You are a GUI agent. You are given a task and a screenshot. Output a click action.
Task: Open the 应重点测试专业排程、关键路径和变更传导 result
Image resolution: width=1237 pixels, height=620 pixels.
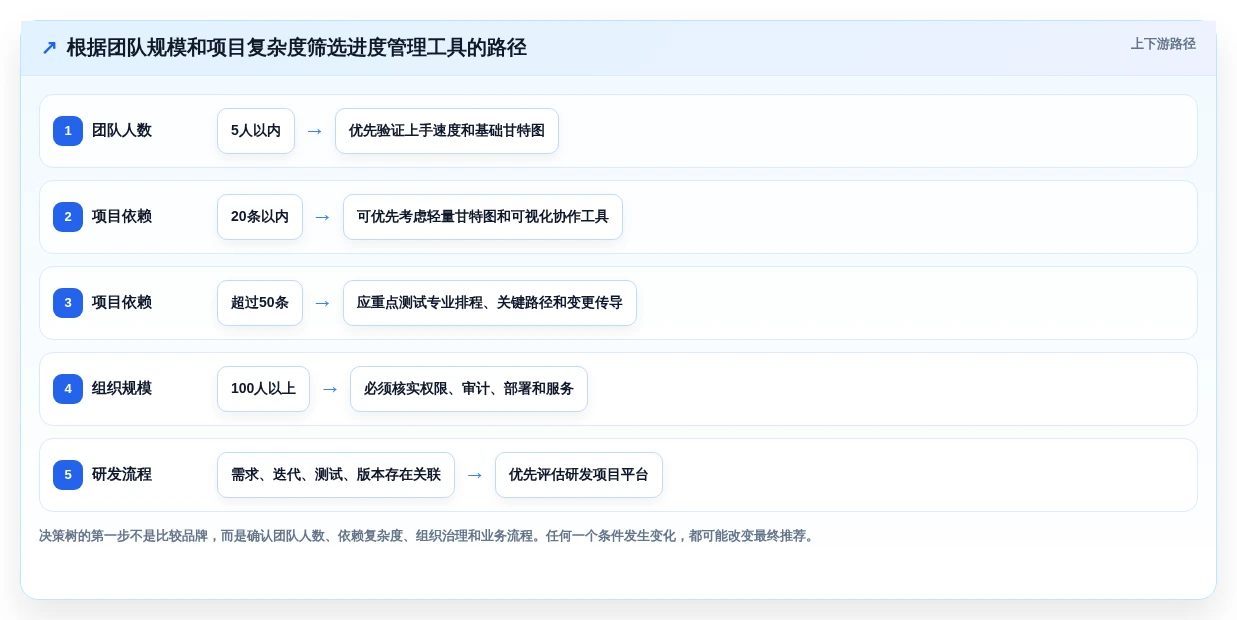click(x=490, y=303)
